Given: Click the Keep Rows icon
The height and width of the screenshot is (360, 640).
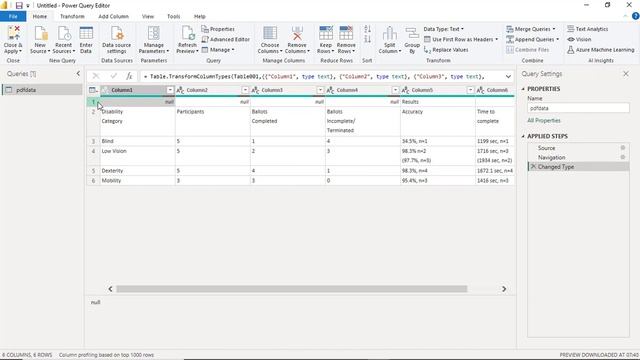Looking at the screenshot, I should pyautogui.click(x=326, y=33).
